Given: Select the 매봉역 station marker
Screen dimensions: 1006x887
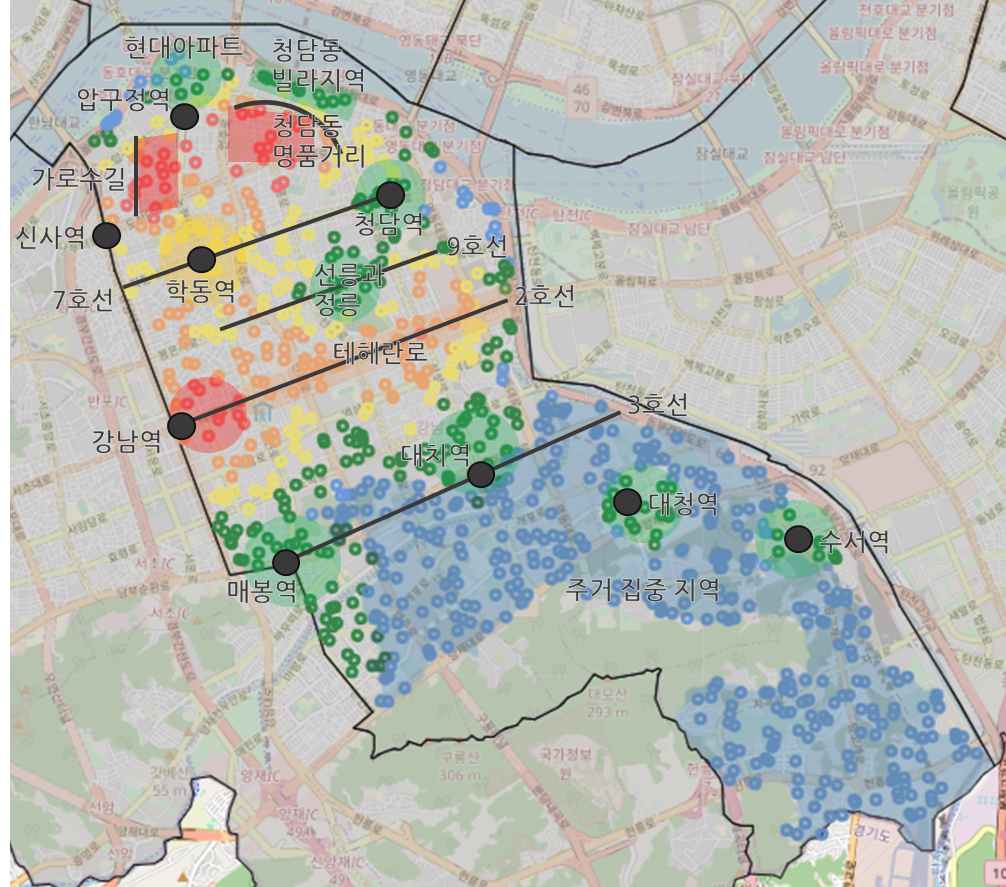Looking at the screenshot, I should pyautogui.click(x=288, y=562).
